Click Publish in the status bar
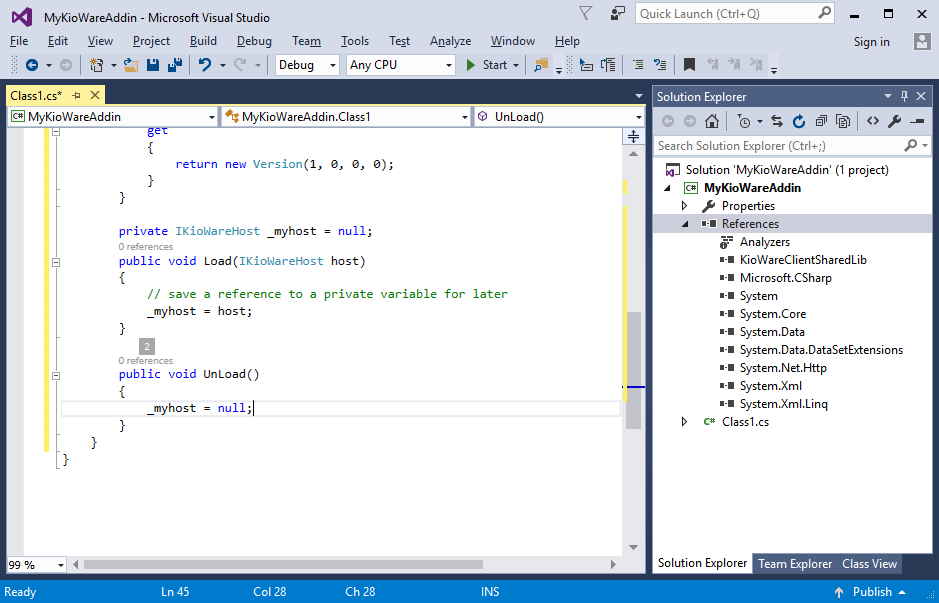 [x=872, y=592]
